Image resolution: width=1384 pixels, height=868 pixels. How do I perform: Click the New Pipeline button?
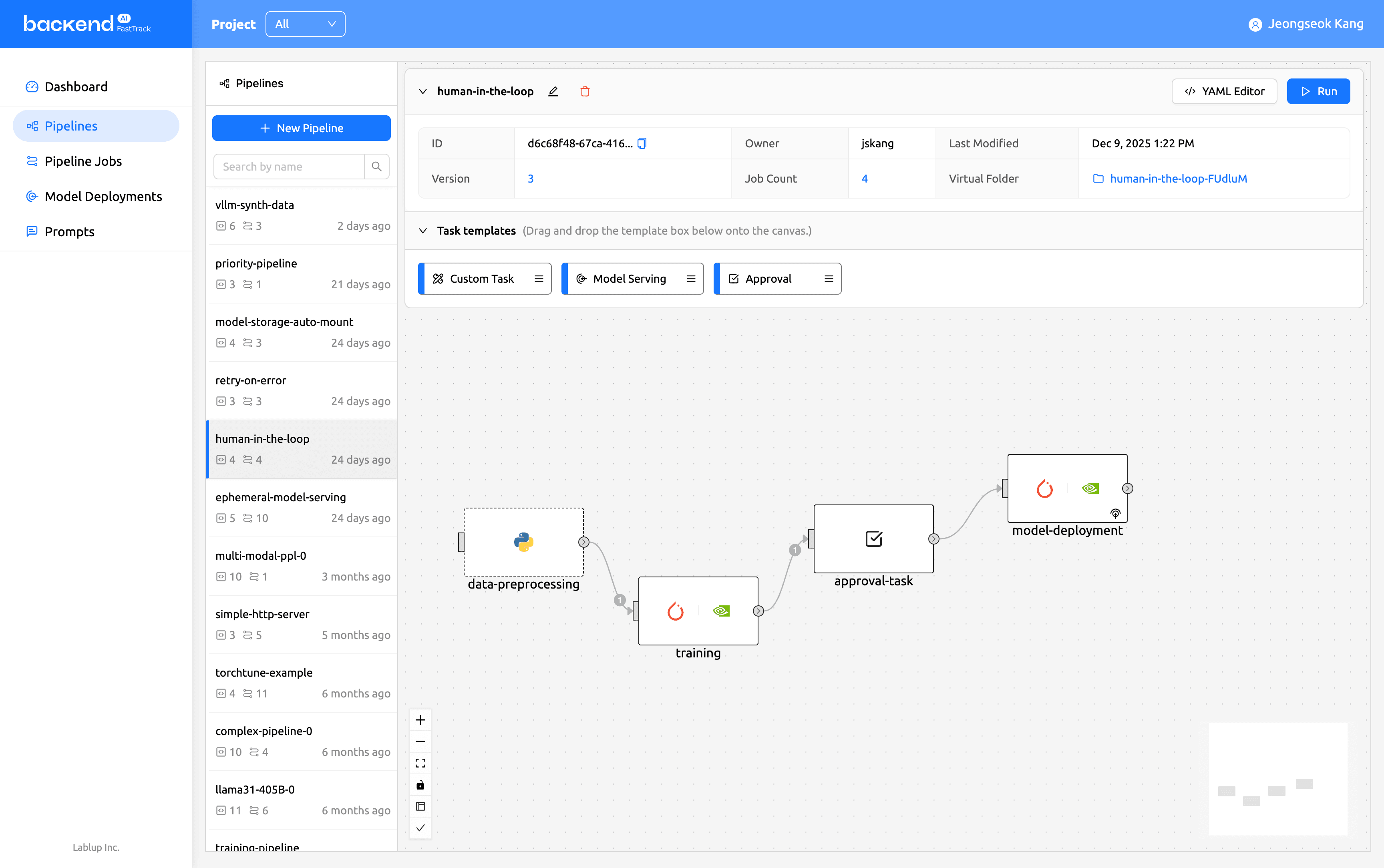pos(302,128)
